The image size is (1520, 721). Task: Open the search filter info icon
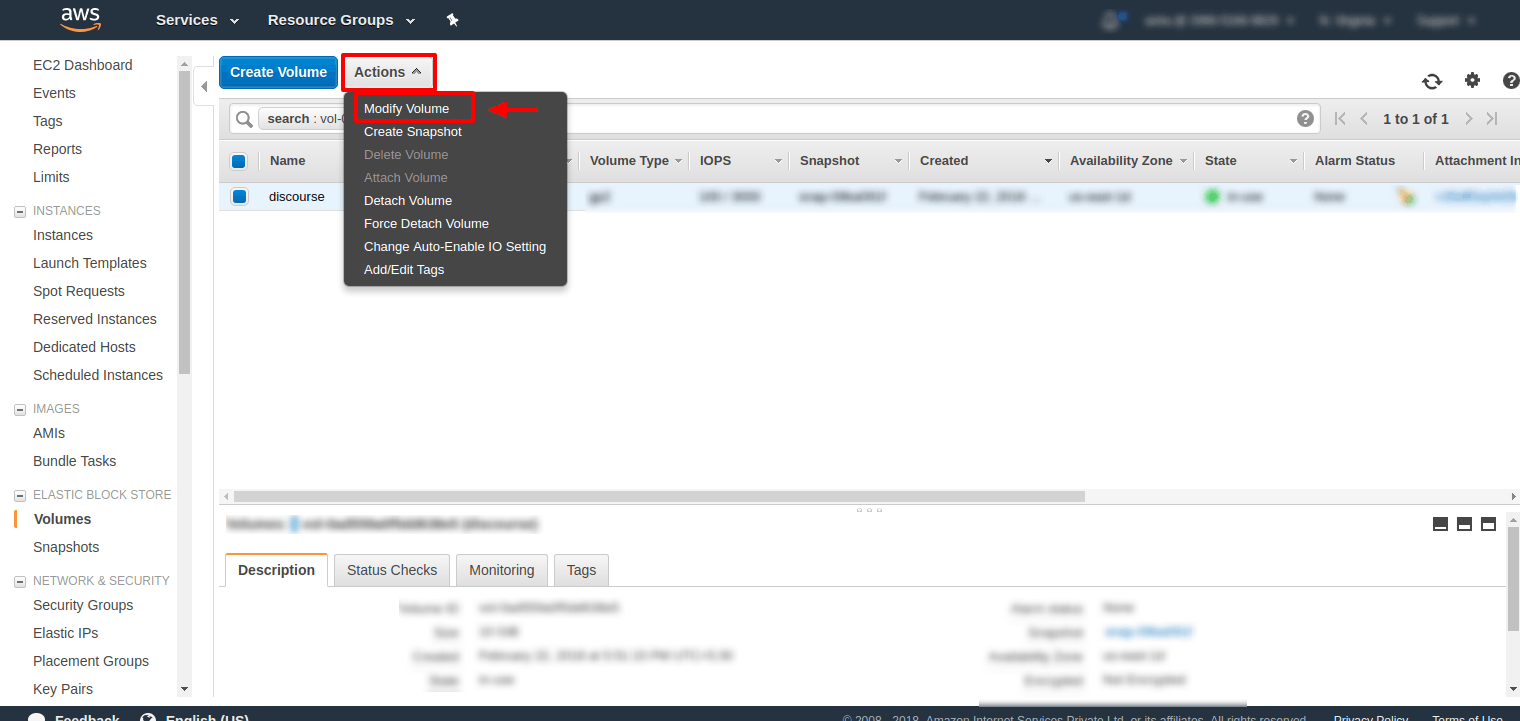1305,118
